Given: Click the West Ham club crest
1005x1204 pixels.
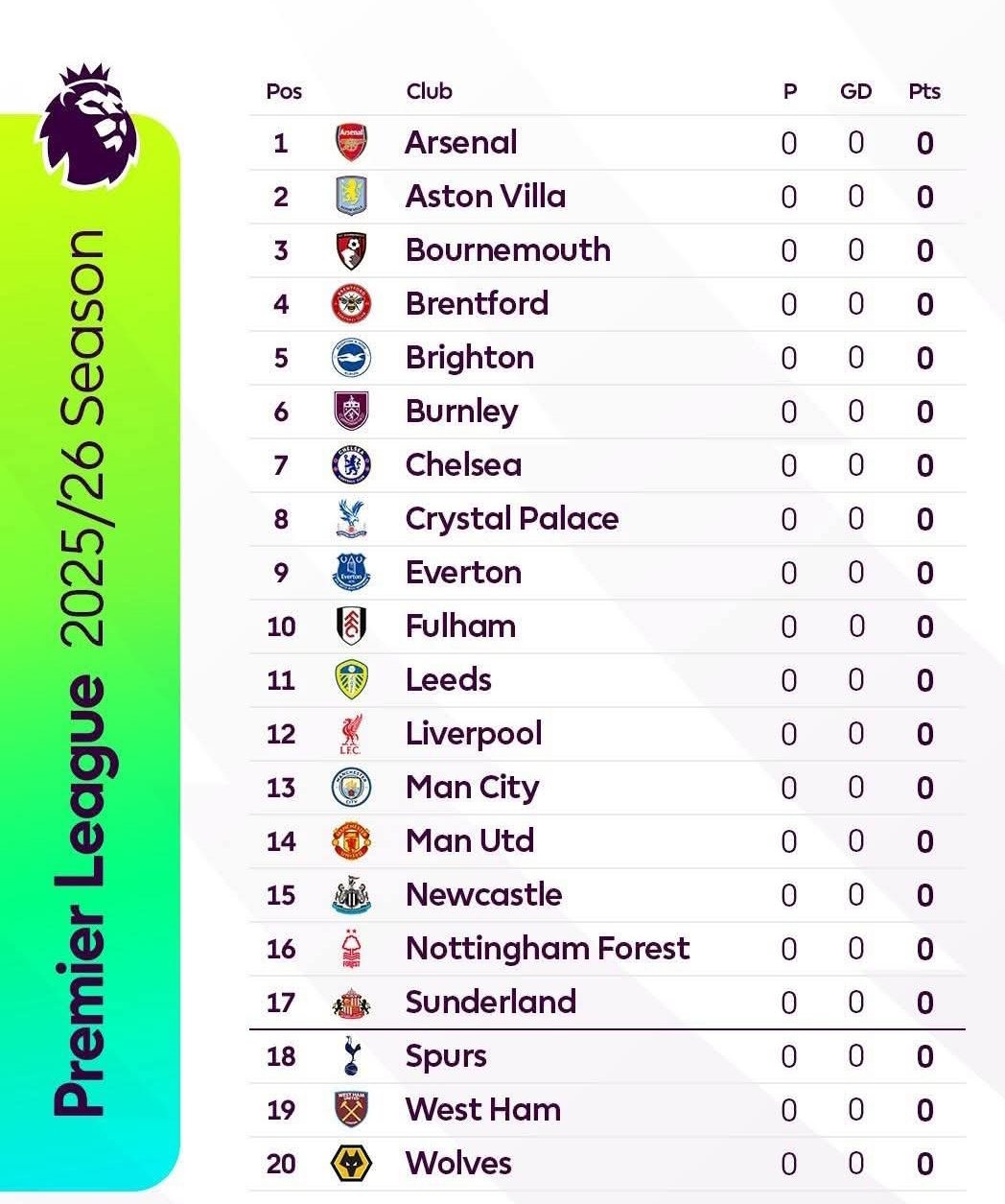Looking at the screenshot, I should pyautogui.click(x=351, y=1110).
